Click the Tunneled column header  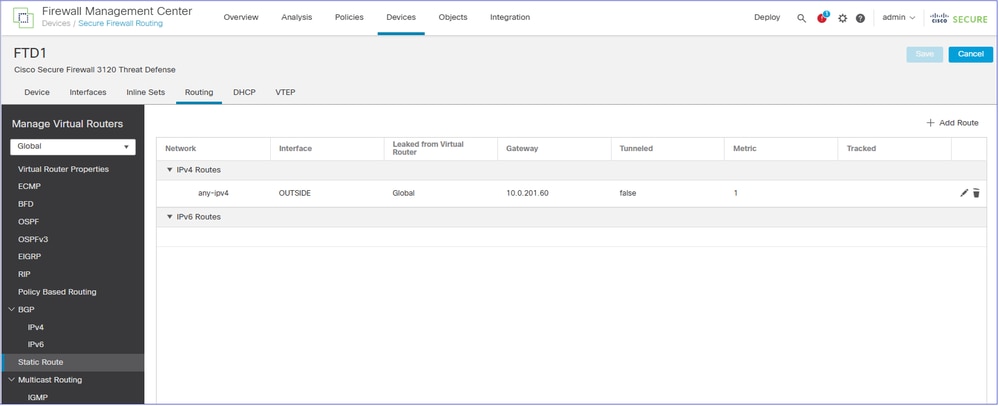point(636,149)
